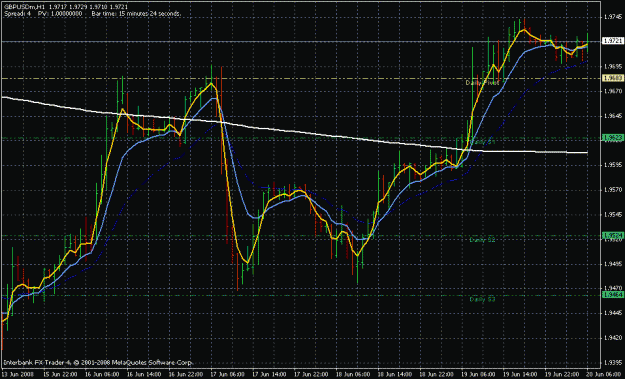Click the green 1.9623 price label

pos(613,138)
